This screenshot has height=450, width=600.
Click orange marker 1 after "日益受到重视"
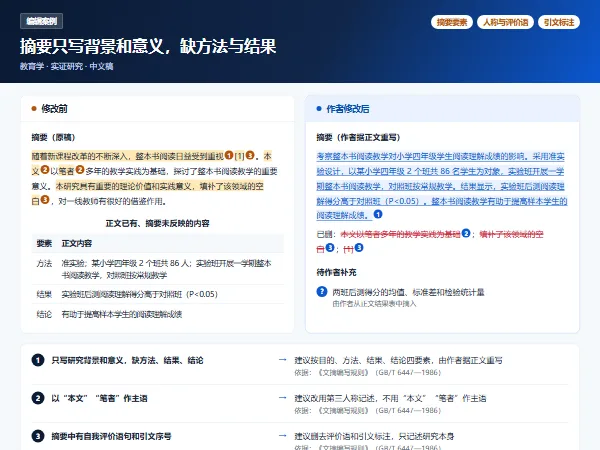(x=229, y=155)
